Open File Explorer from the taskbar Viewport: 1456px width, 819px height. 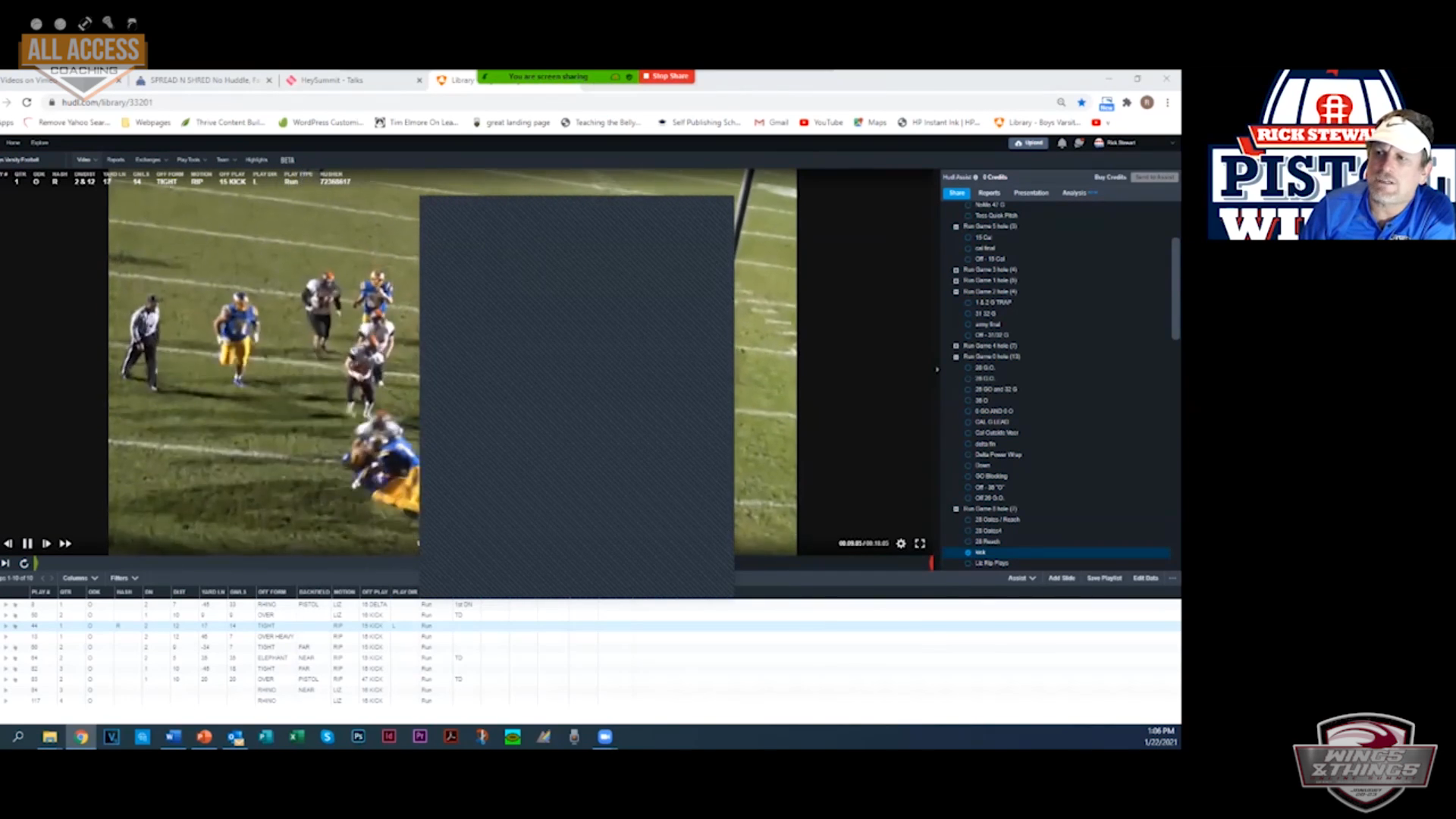pos(50,736)
